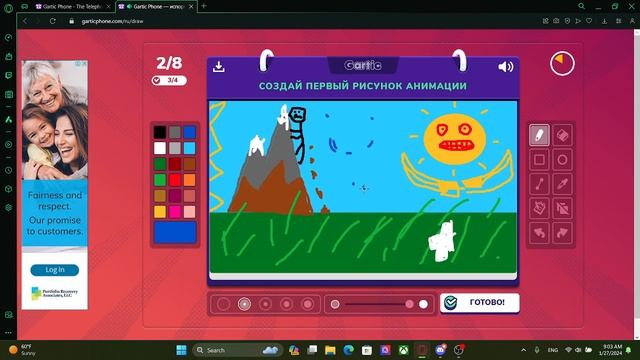Open History clock in the sidebar

tap(9, 170)
